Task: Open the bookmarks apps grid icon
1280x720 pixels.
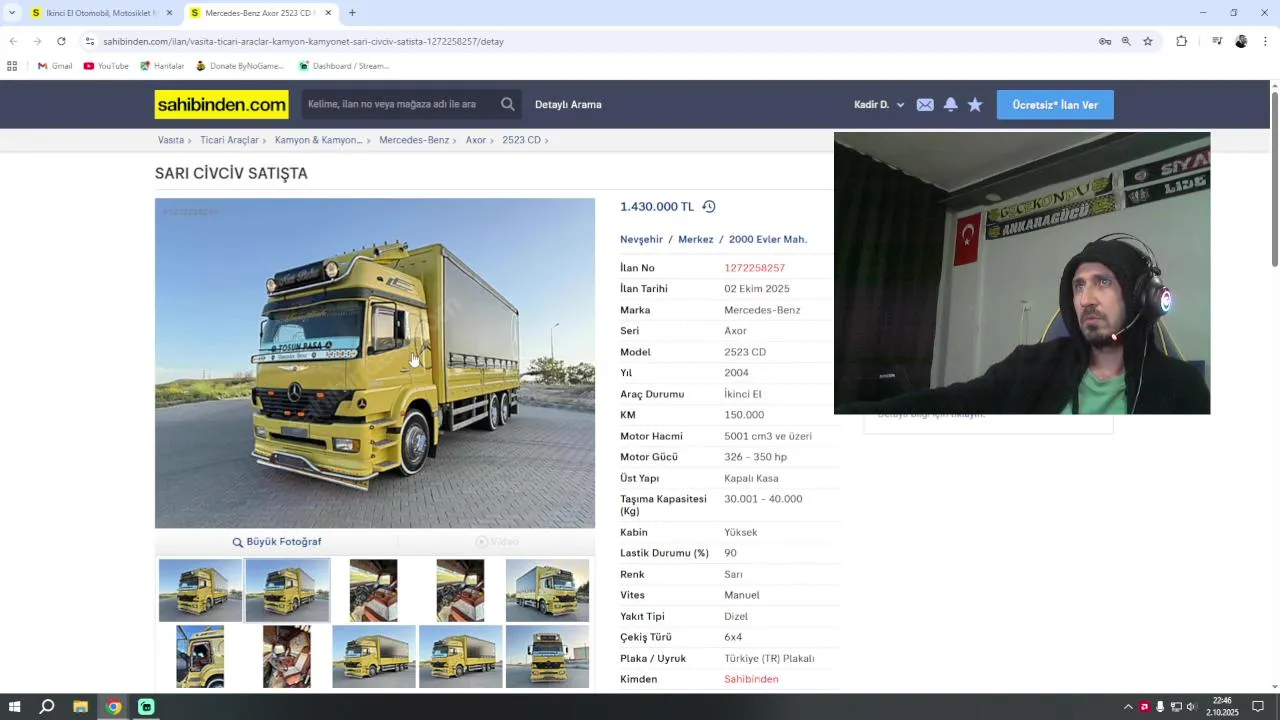Action: pyautogui.click(x=12, y=66)
